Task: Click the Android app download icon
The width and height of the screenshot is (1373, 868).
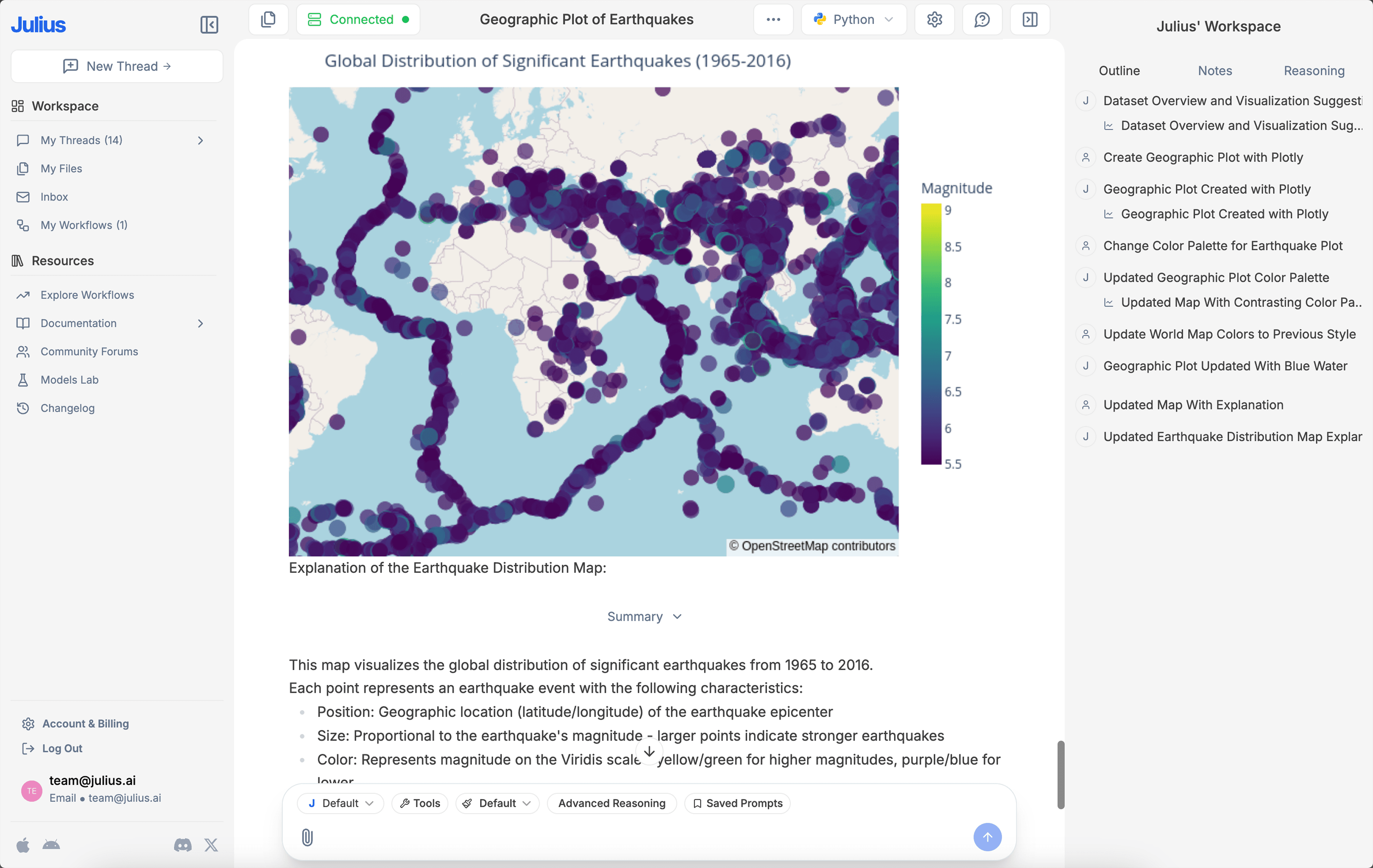Action: click(x=51, y=845)
